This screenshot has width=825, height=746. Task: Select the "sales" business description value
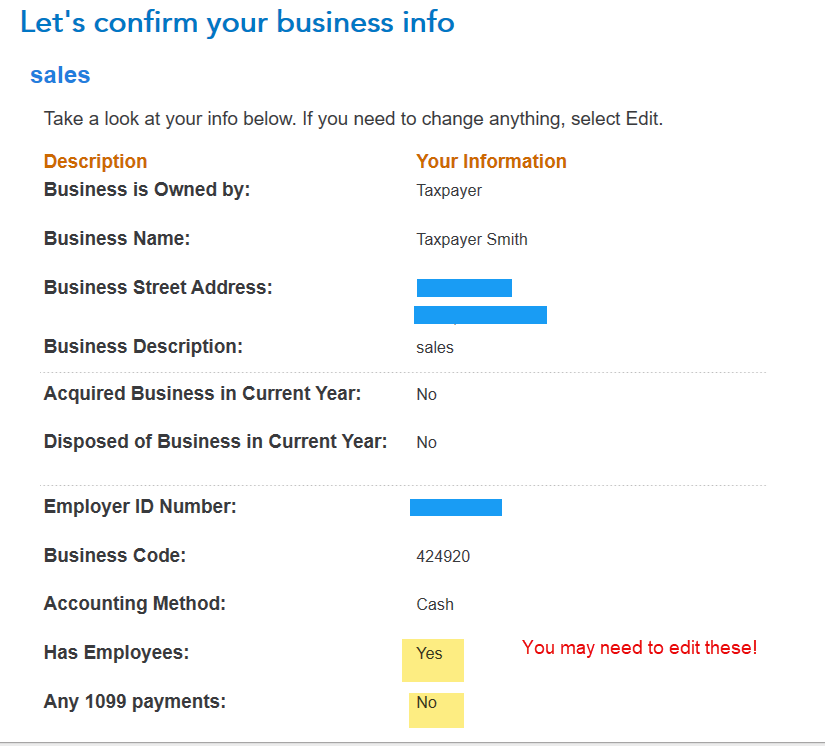(x=435, y=348)
